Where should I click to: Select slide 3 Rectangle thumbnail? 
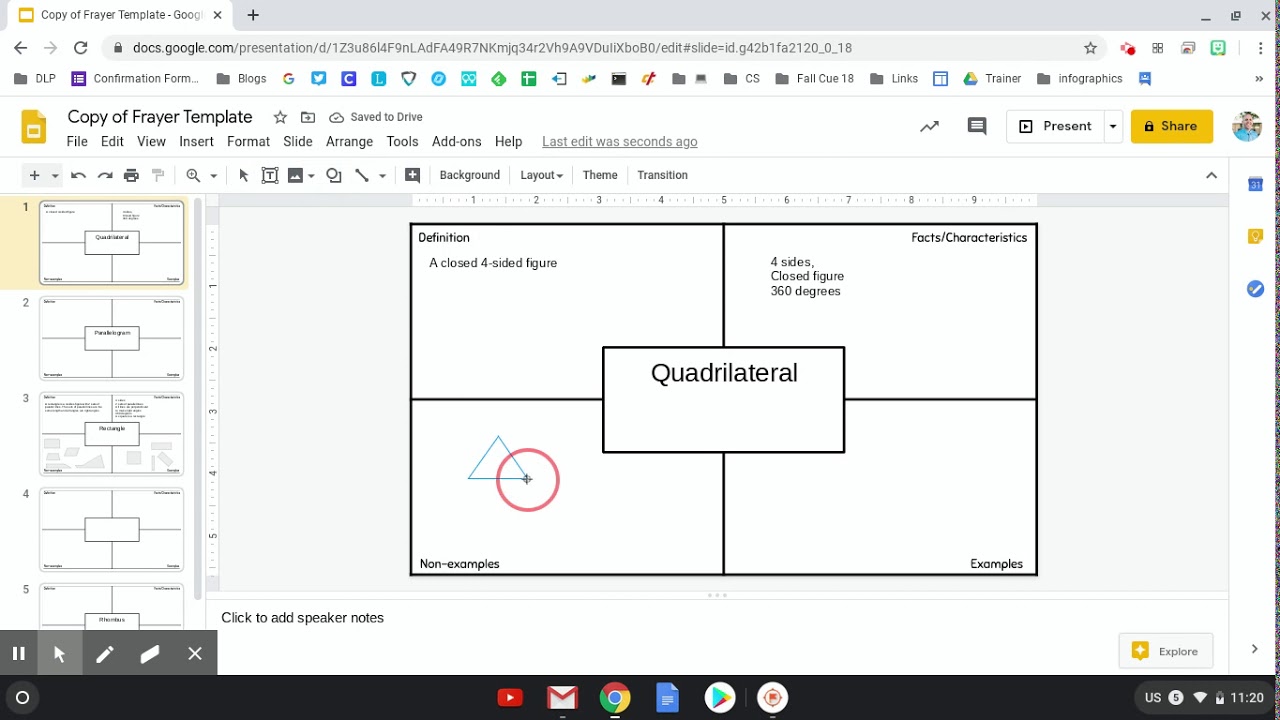[x=111, y=434]
